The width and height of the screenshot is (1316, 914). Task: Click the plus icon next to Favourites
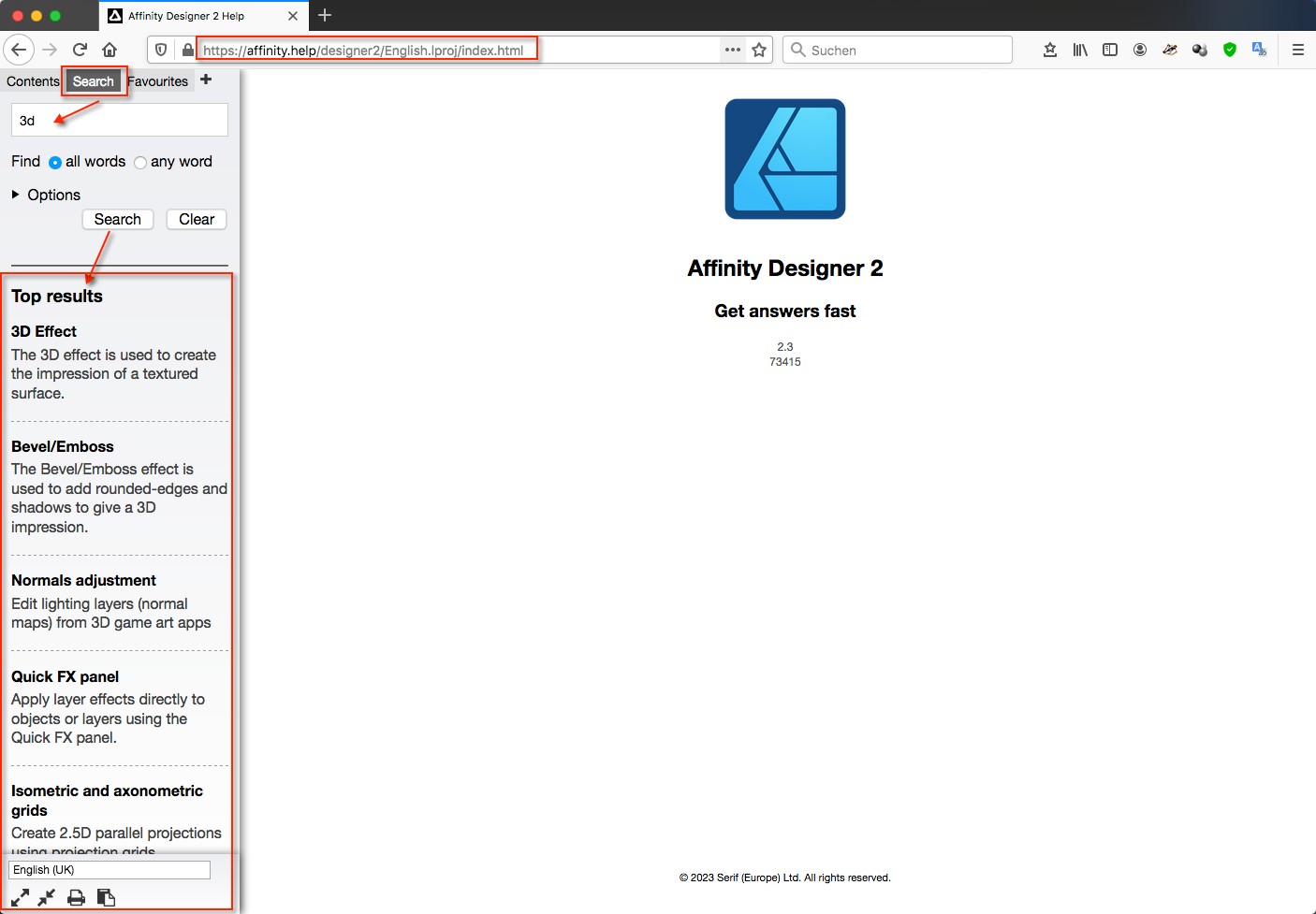click(x=206, y=80)
